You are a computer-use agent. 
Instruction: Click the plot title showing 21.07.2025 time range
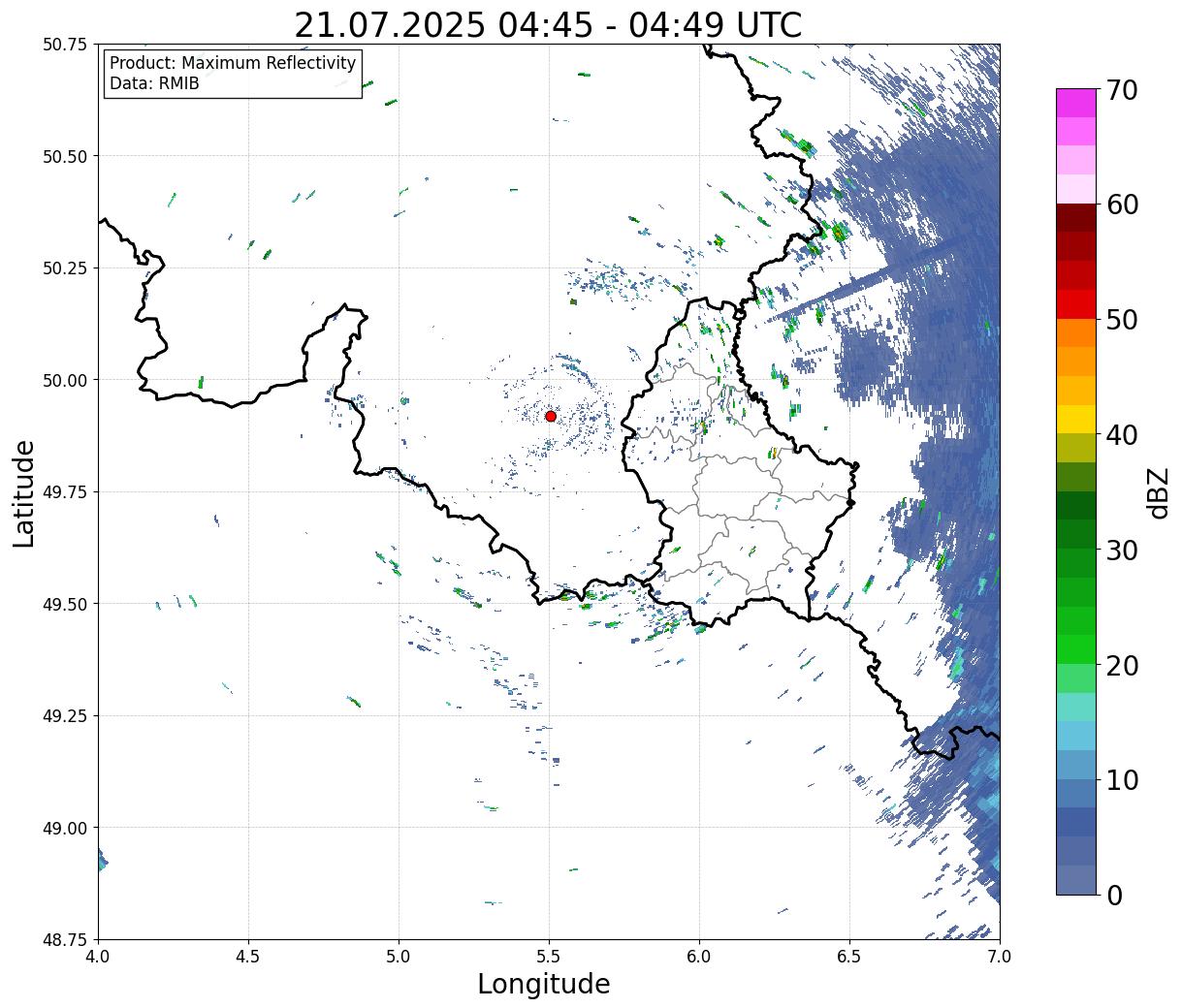coord(548,24)
